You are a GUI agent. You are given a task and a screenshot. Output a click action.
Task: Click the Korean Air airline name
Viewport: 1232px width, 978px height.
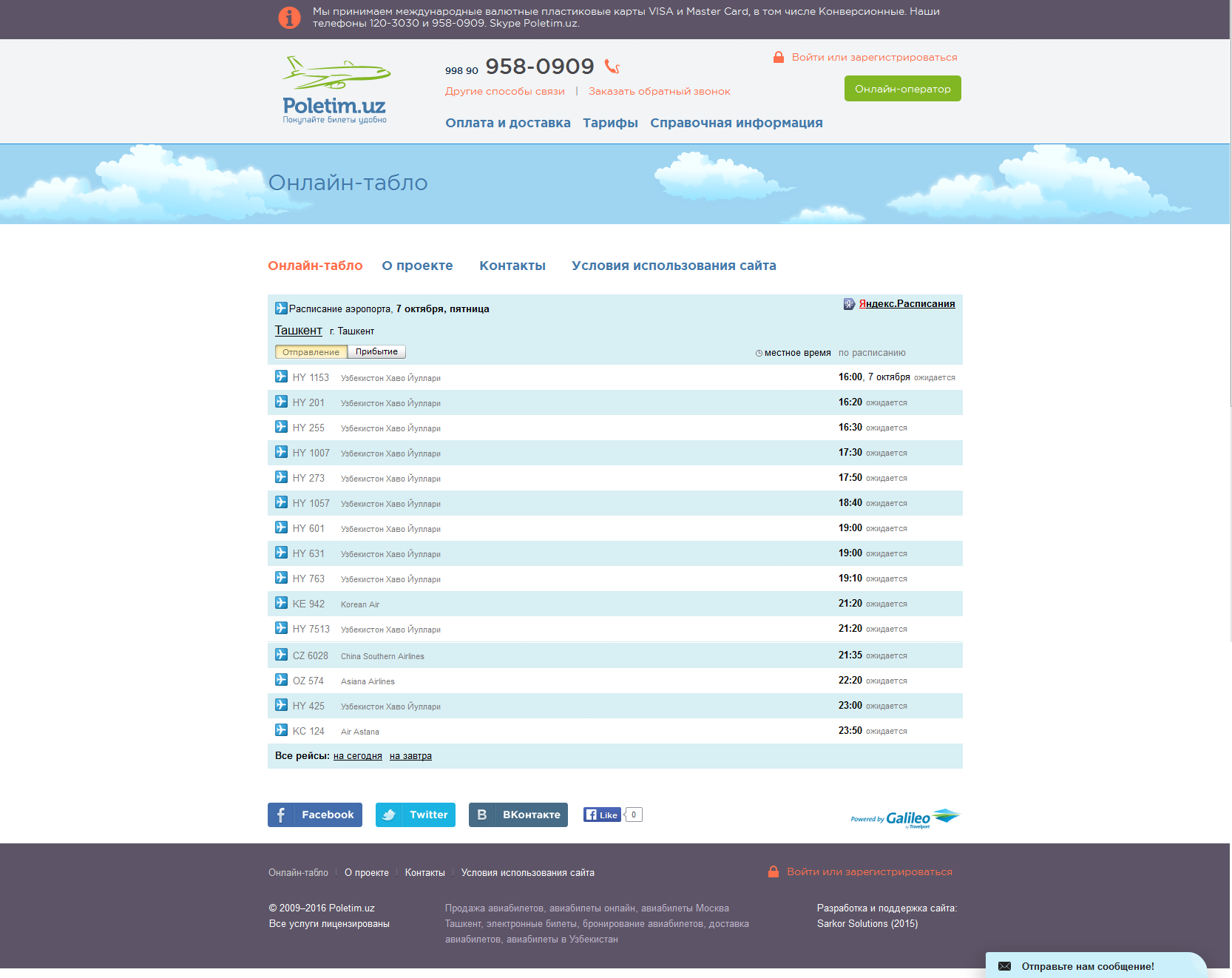click(x=360, y=604)
